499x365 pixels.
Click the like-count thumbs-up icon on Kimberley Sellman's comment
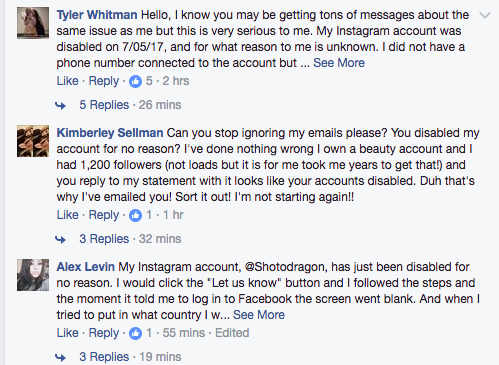click(135, 215)
